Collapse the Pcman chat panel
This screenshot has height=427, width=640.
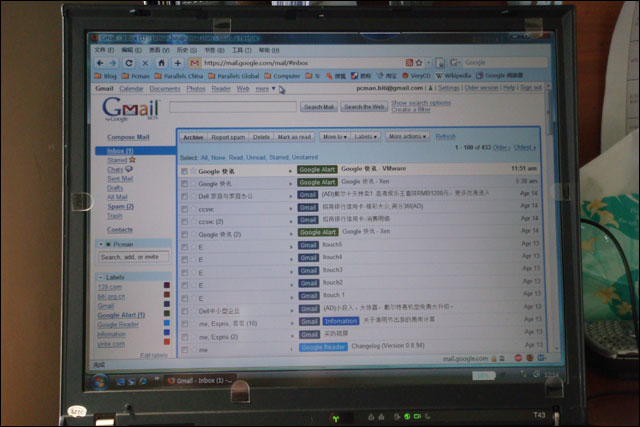click(101, 244)
